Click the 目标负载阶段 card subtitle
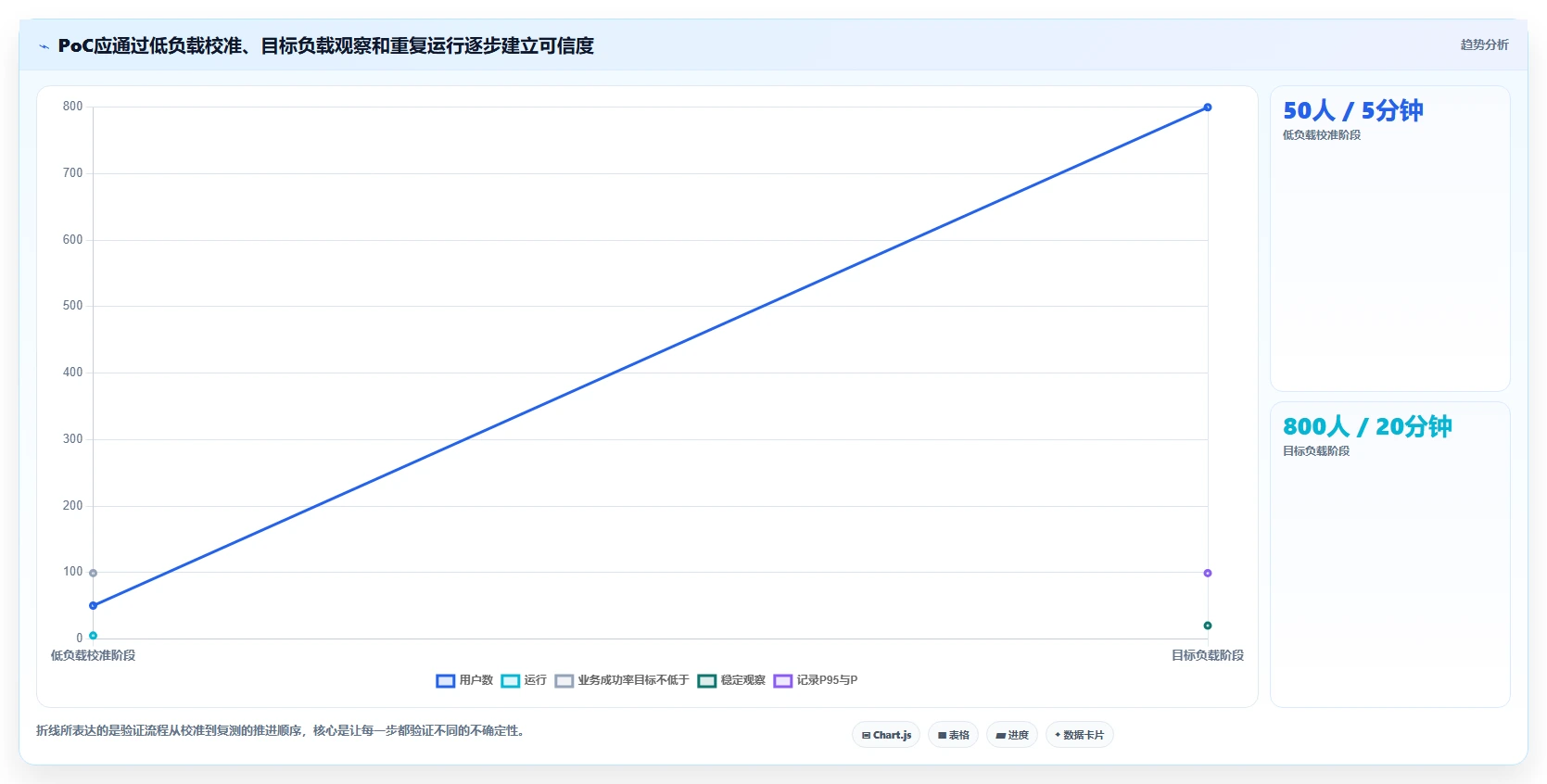 (1316, 451)
